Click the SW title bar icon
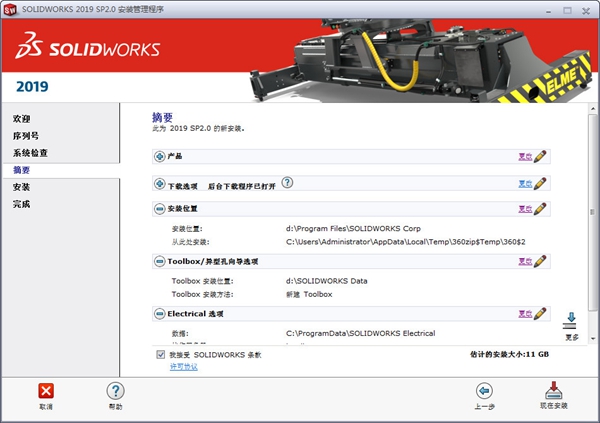 pyautogui.click(x=10, y=10)
